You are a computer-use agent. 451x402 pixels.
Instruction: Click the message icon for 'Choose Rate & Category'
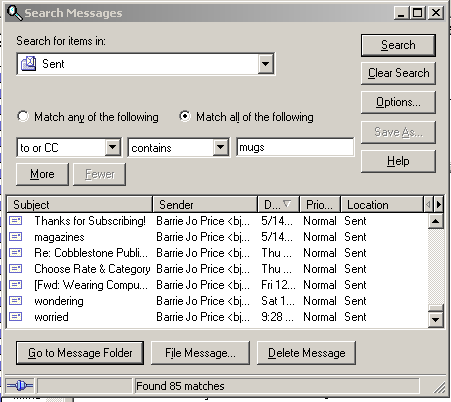pyautogui.click(x=16, y=269)
